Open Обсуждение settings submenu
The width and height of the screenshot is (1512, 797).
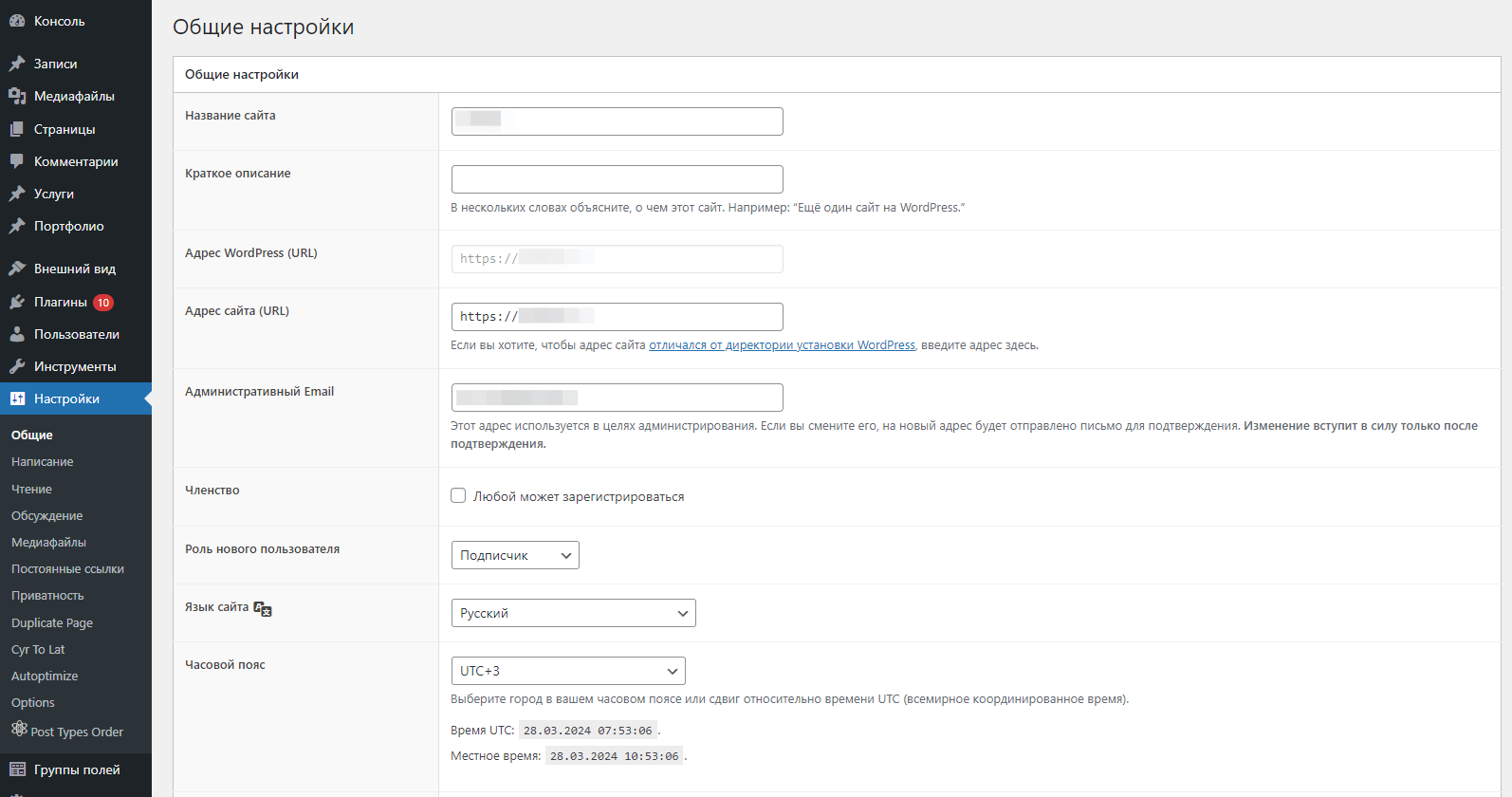[x=47, y=516]
